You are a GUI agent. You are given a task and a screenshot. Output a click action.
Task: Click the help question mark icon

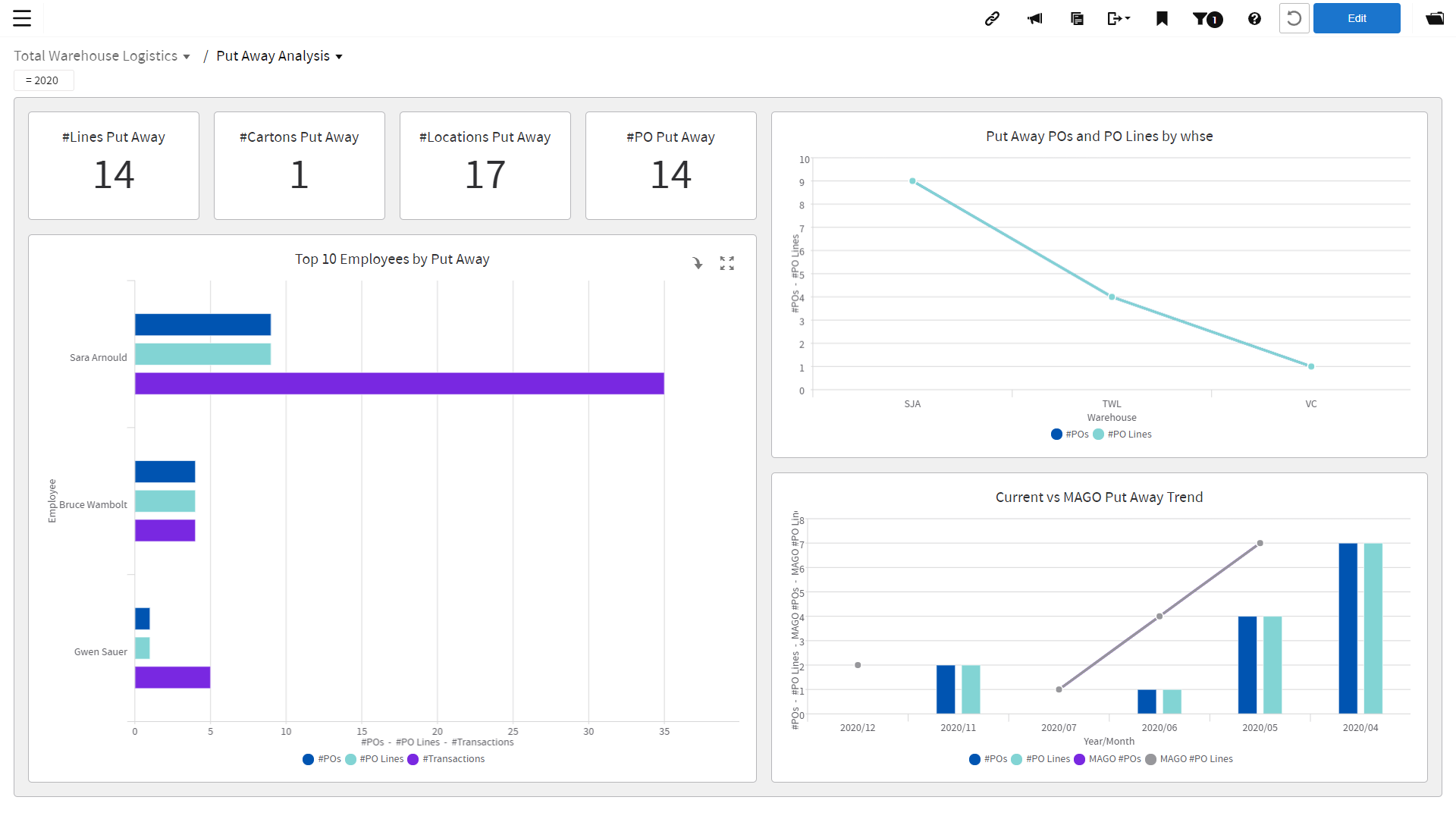click(1254, 18)
